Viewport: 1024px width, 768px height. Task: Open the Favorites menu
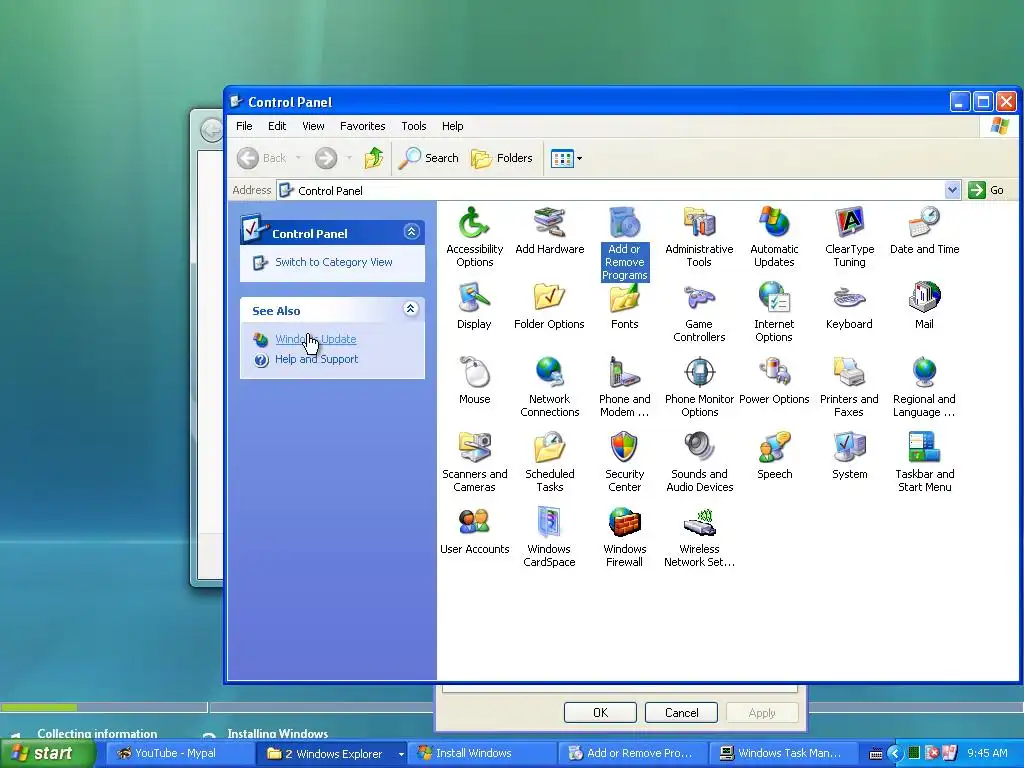pos(362,126)
